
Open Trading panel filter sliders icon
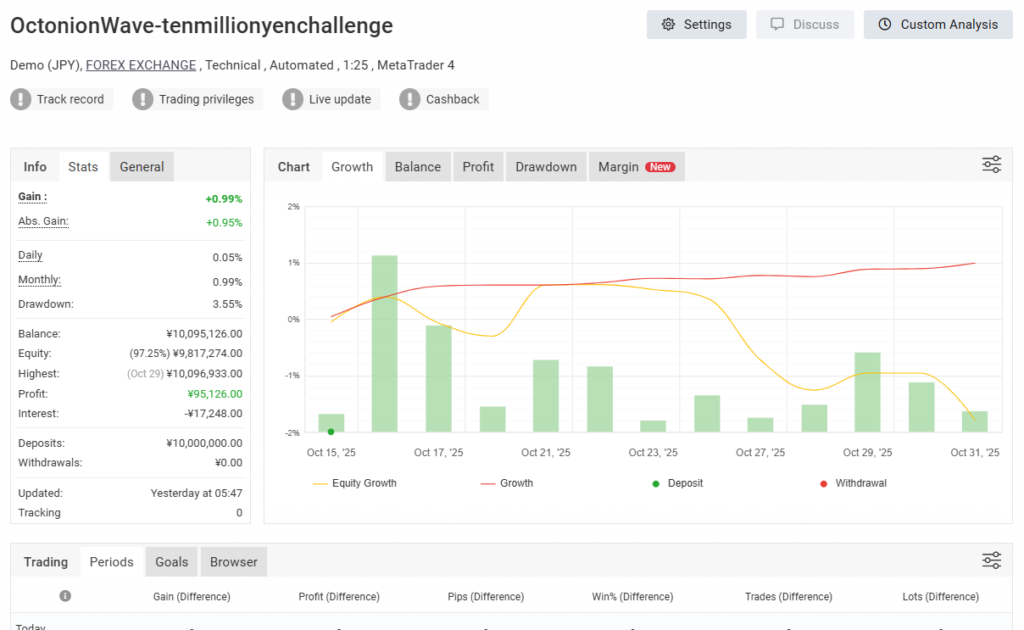click(991, 560)
